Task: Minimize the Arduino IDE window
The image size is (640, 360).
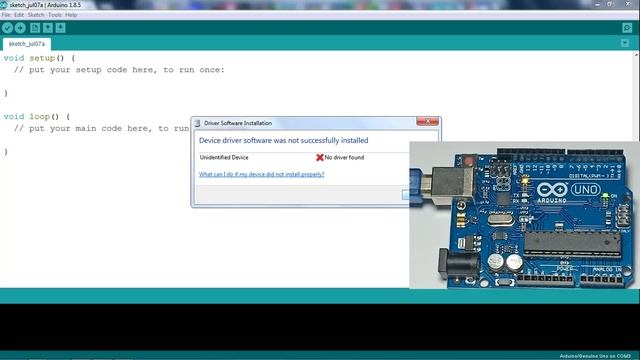Action: click(598, 4)
